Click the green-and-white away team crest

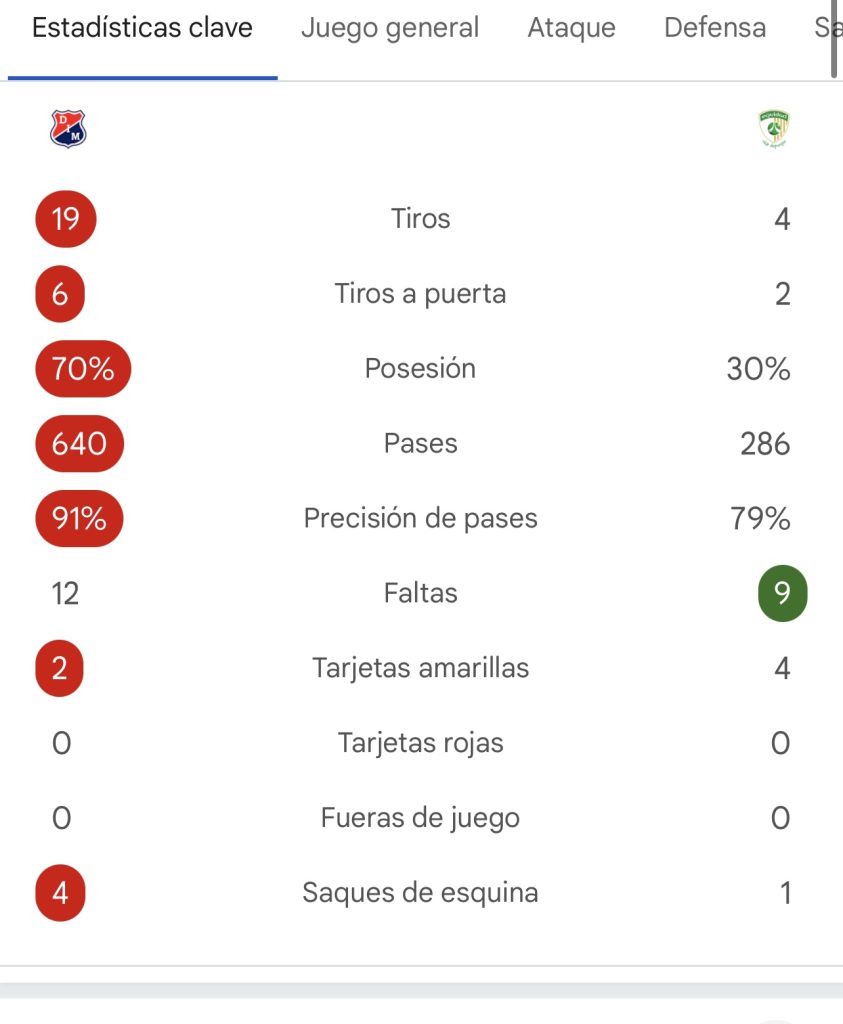tap(774, 128)
